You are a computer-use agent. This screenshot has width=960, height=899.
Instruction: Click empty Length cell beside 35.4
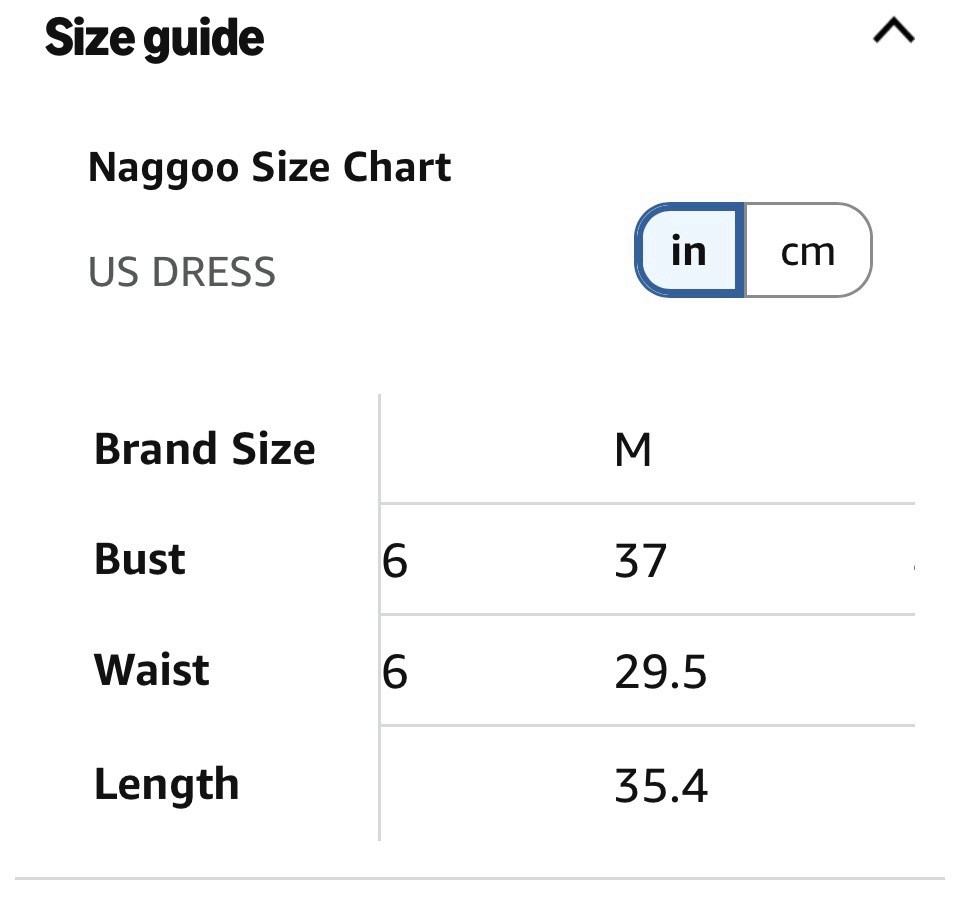click(496, 784)
